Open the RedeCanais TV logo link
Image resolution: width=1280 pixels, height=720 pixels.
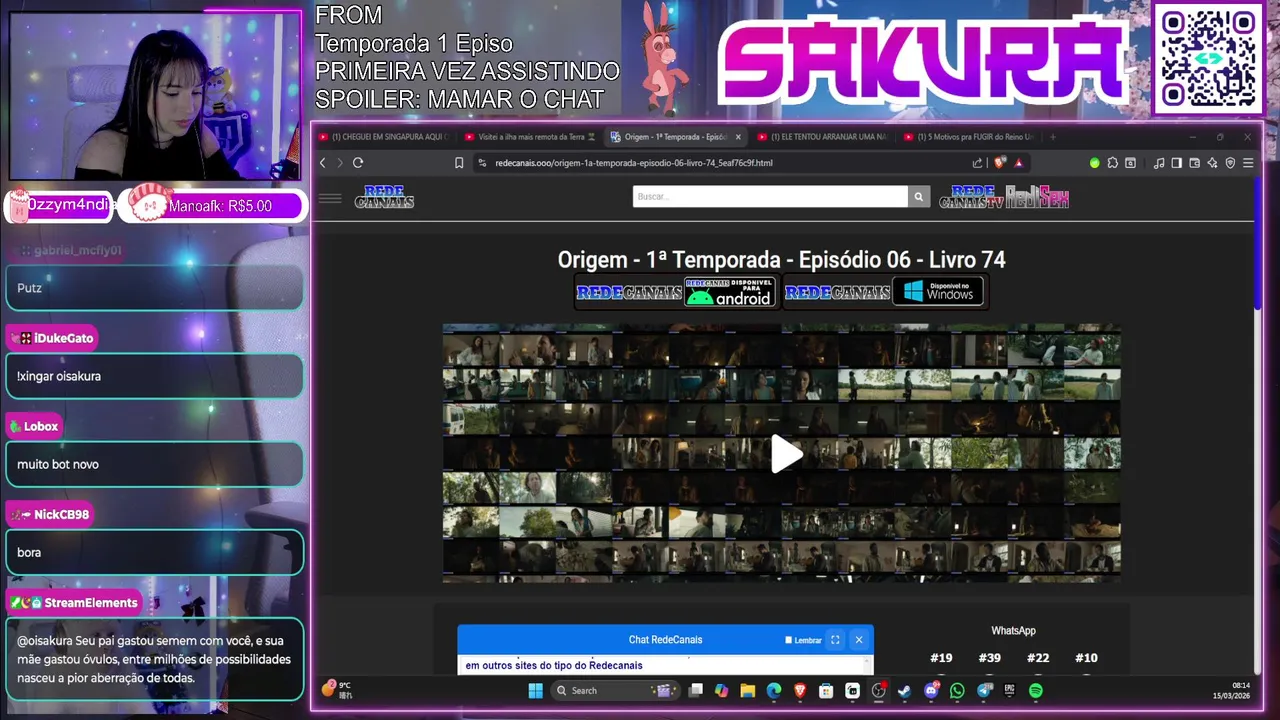(971, 197)
